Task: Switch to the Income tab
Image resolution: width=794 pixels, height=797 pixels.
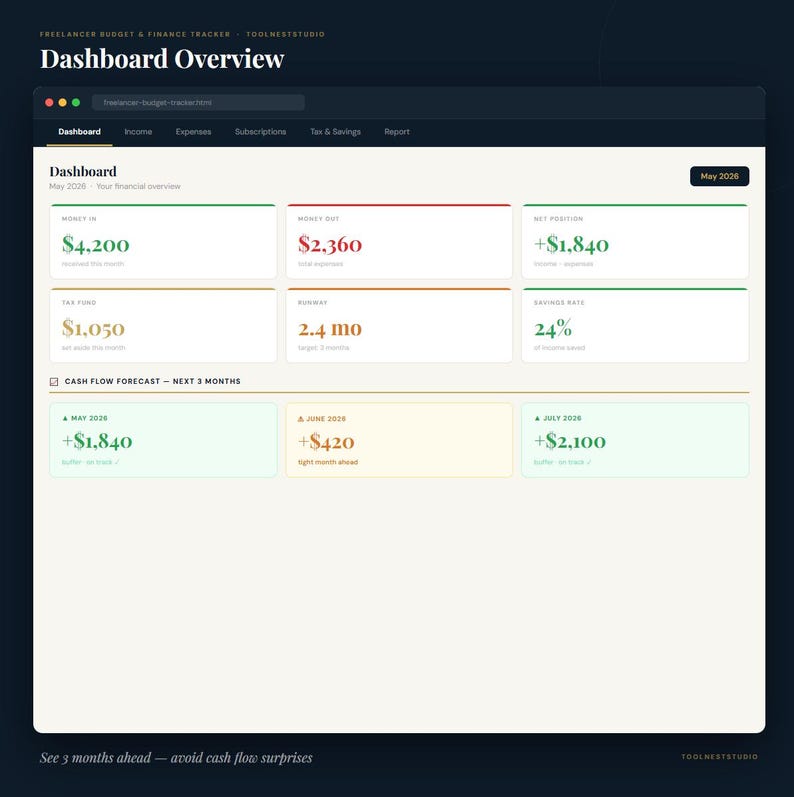Action: pos(138,132)
